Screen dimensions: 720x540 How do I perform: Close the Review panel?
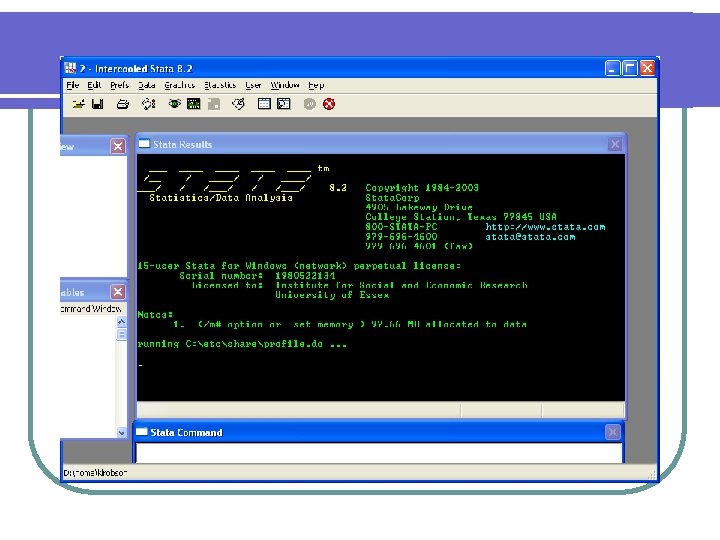point(118,146)
